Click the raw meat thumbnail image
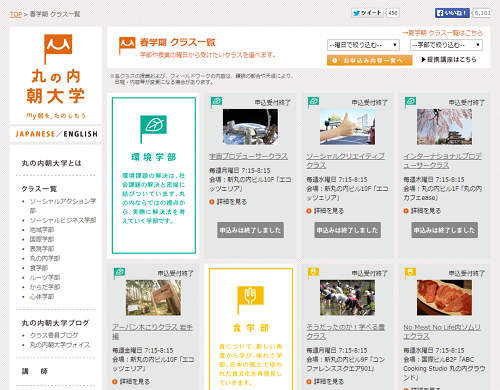 [444, 298]
